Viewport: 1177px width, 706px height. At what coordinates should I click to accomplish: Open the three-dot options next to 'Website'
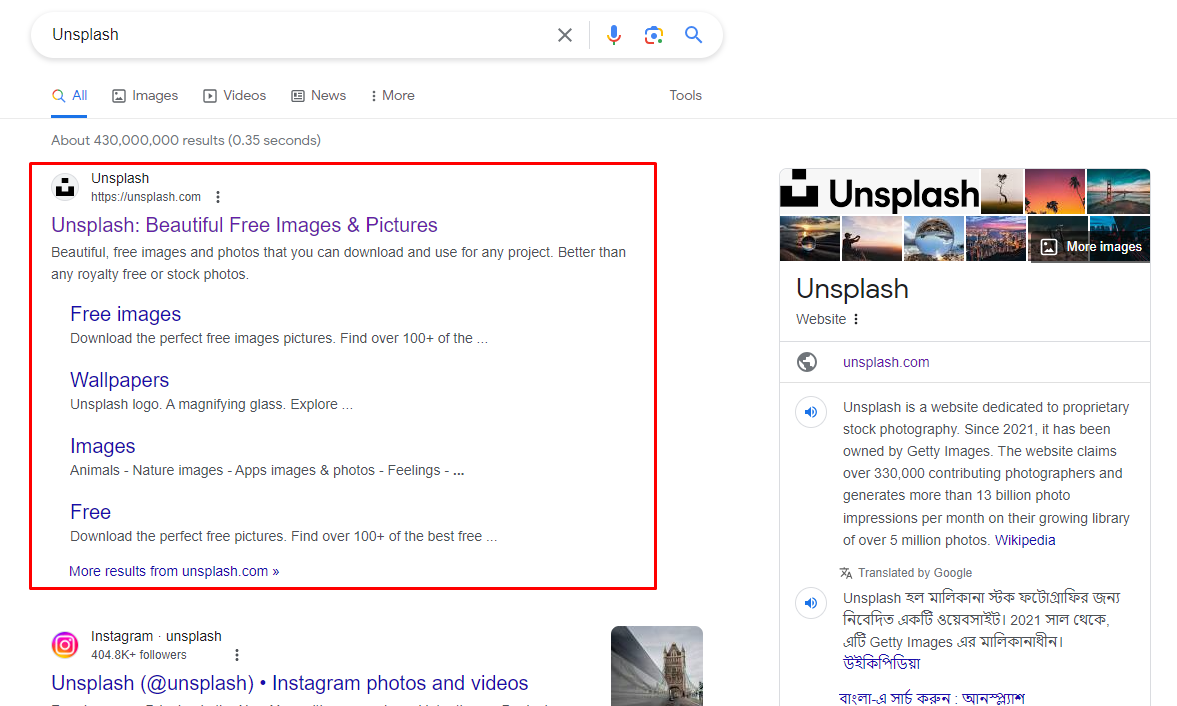858,319
